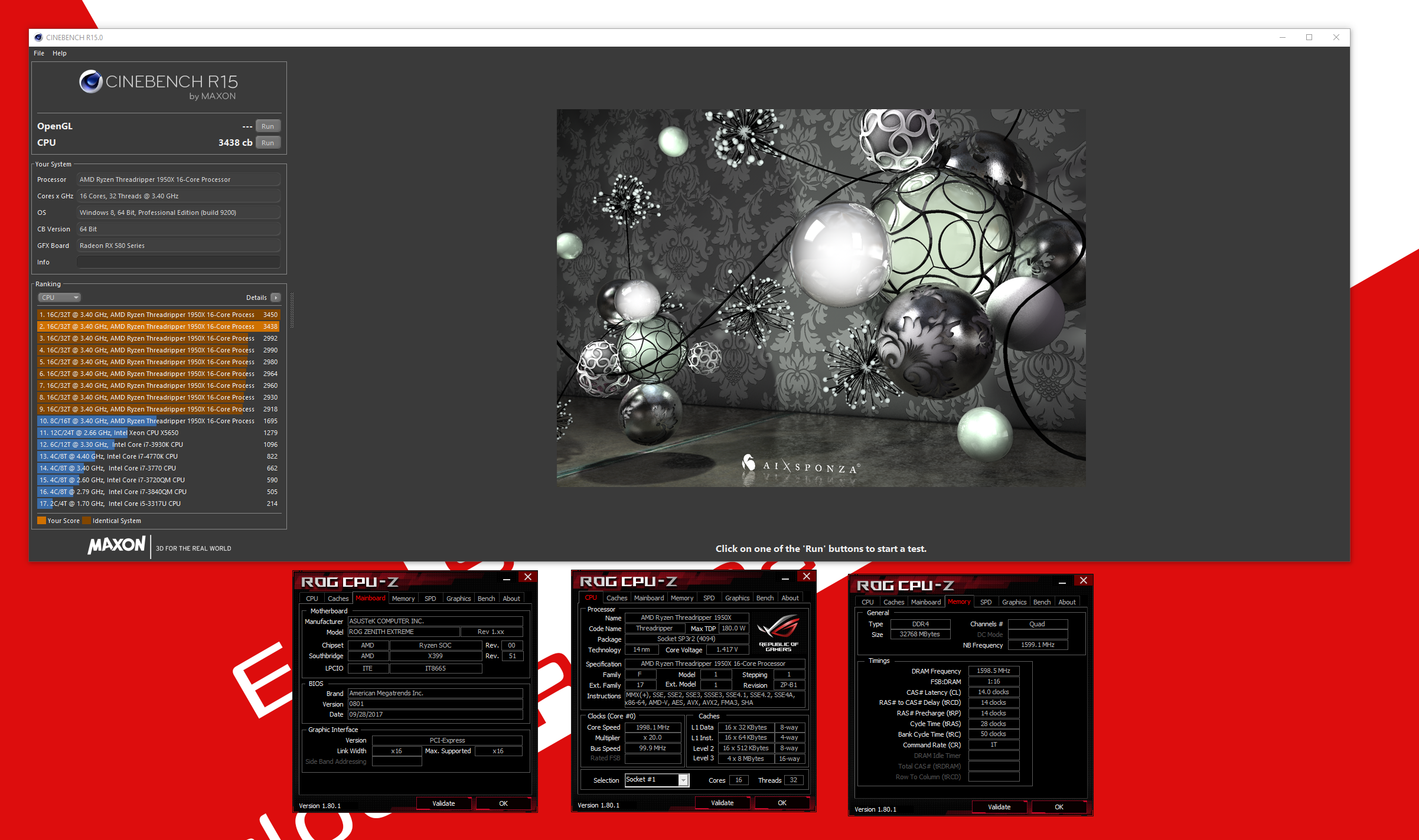Close the Mainboard CPU-Z window
Image resolution: width=1419 pixels, height=840 pixels.
coord(528,577)
